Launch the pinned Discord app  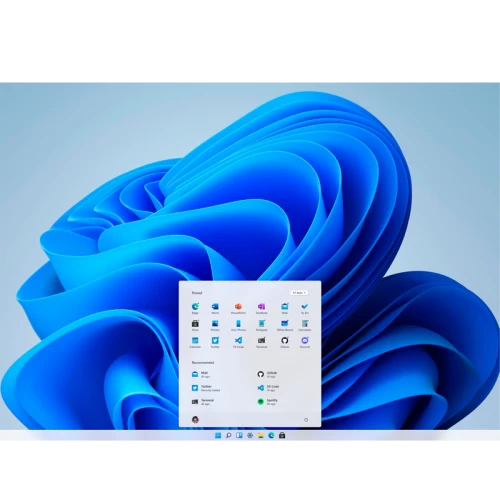click(305, 342)
